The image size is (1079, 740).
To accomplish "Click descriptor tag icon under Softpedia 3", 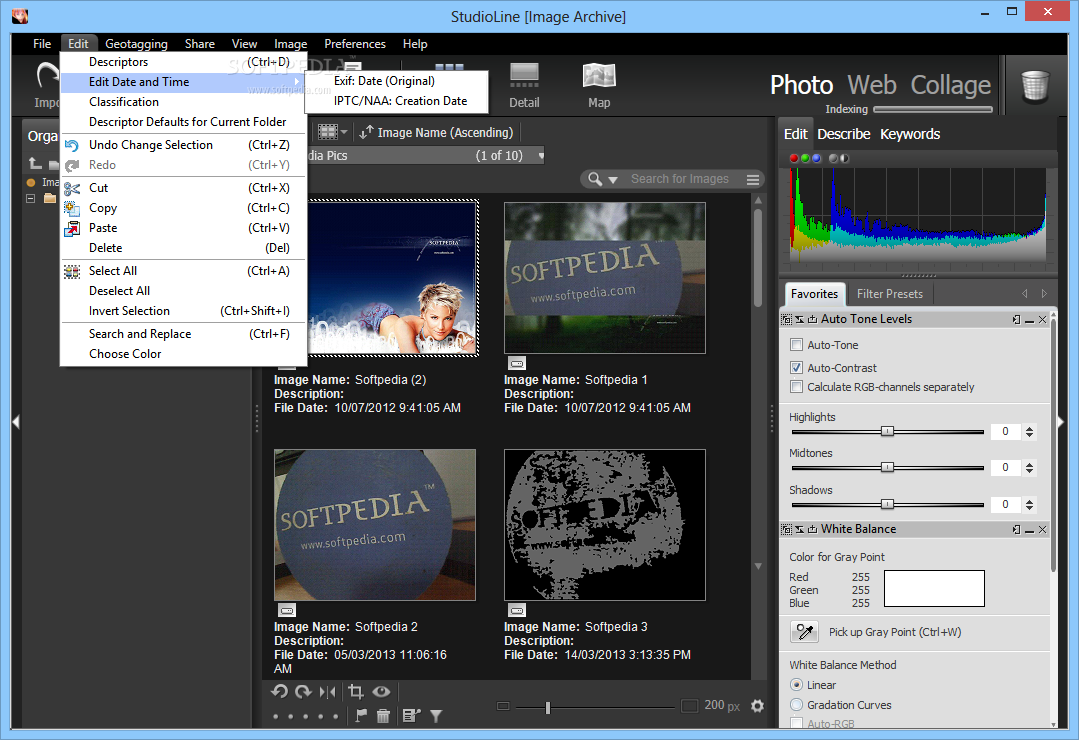I will point(517,610).
